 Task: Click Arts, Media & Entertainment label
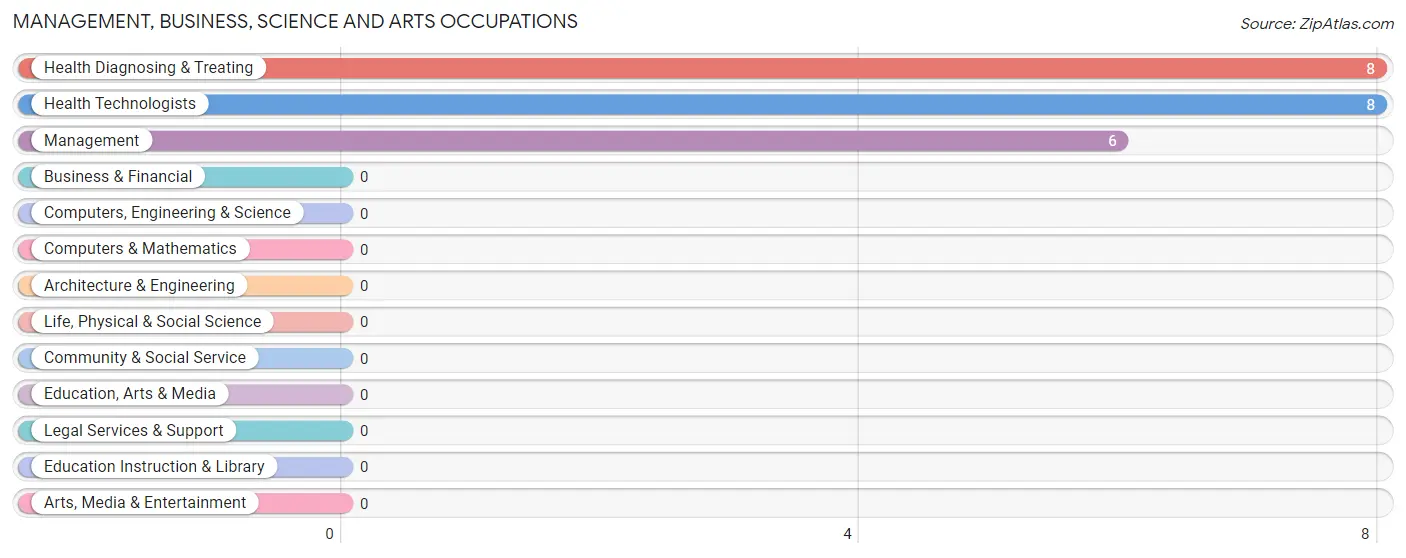pyautogui.click(x=145, y=503)
